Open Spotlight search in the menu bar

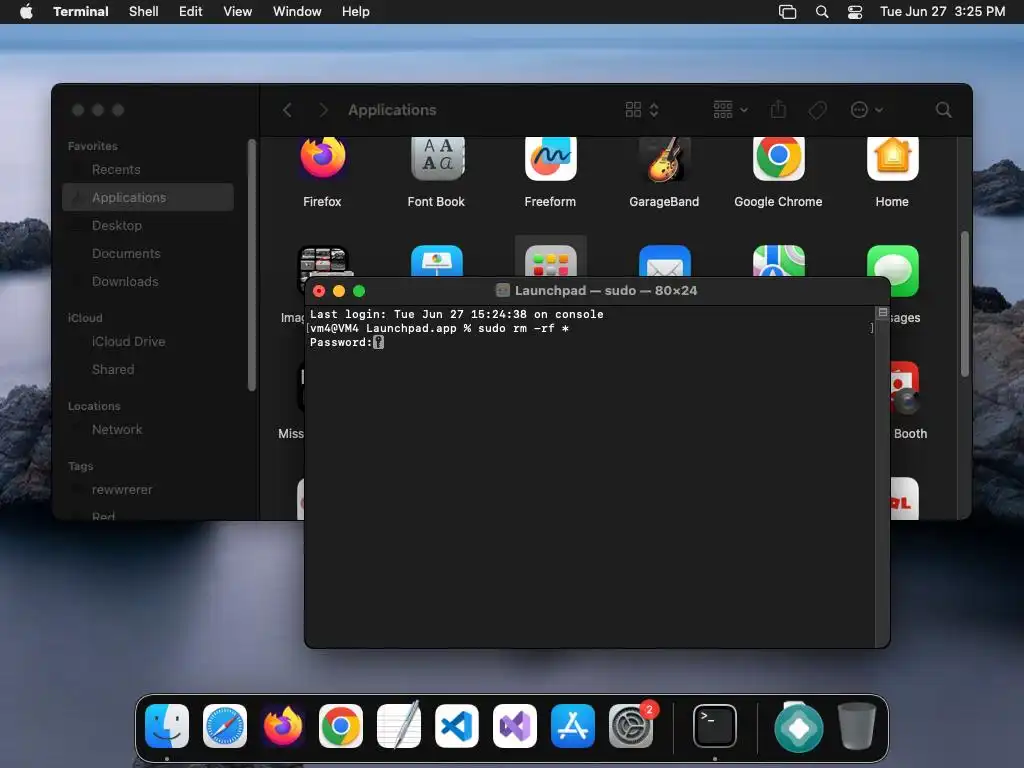pyautogui.click(x=822, y=12)
